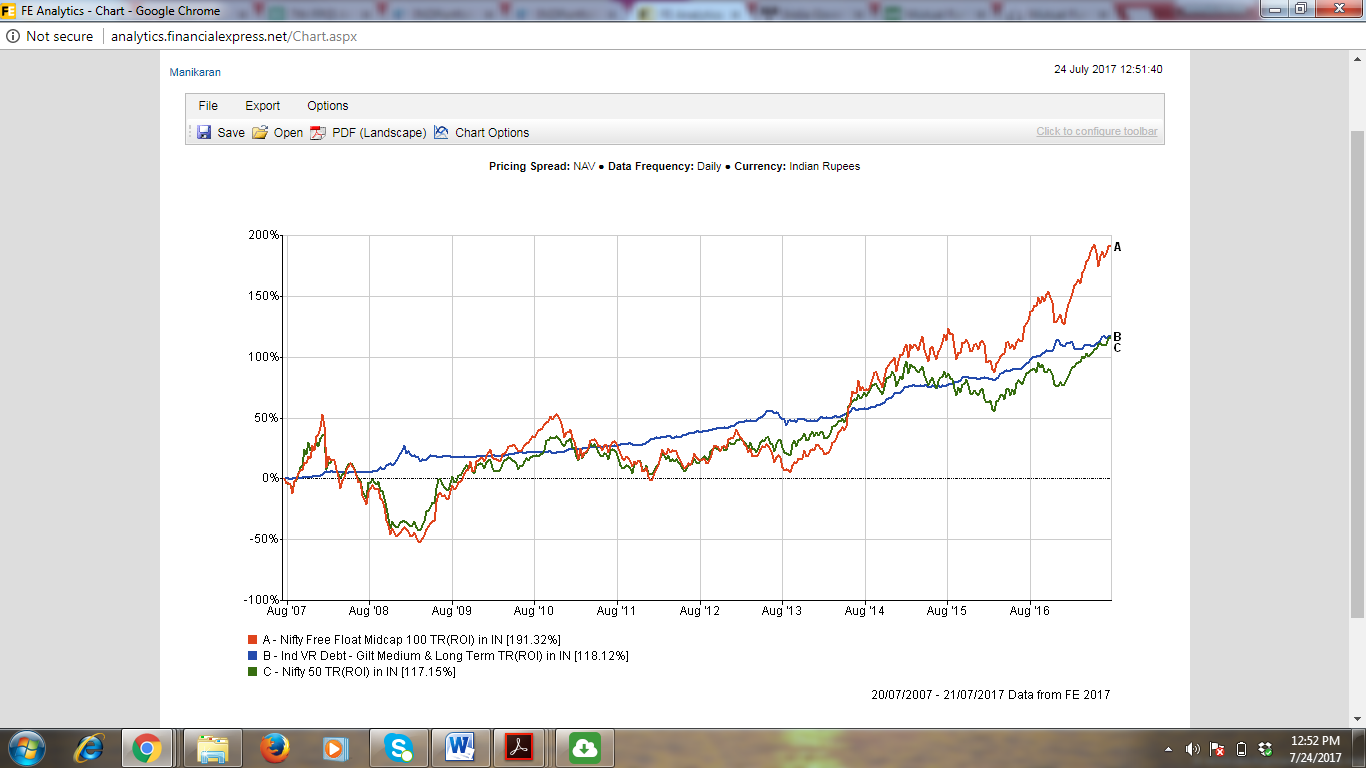Click the Manikaran link
Viewport: 1366px width, 768px height.
(x=195, y=72)
